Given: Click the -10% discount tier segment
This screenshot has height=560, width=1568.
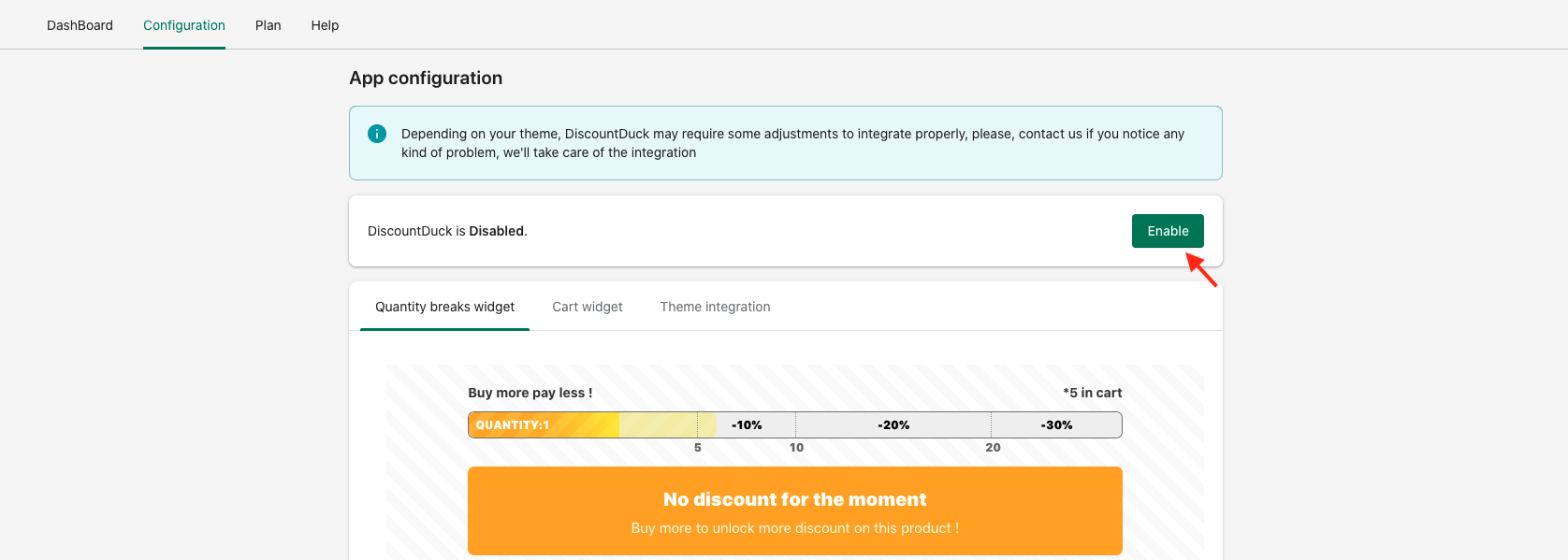Looking at the screenshot, I should 747,425.
